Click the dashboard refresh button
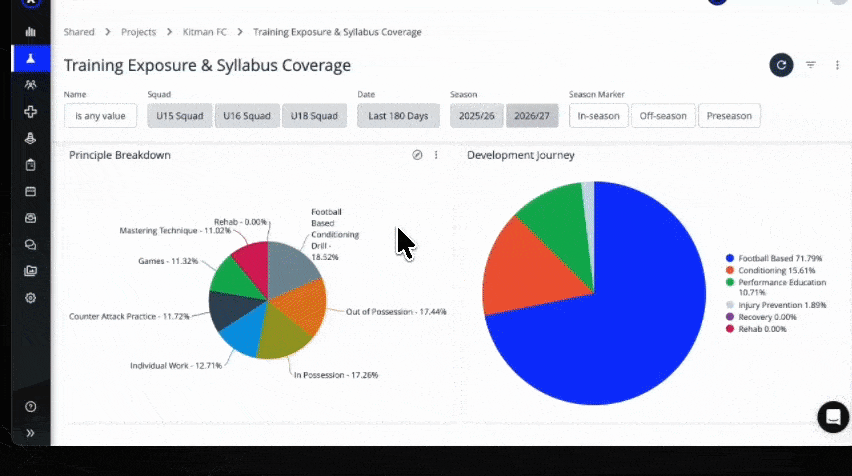852x476 pixels. pyautogui.click(x=781, y=65)
